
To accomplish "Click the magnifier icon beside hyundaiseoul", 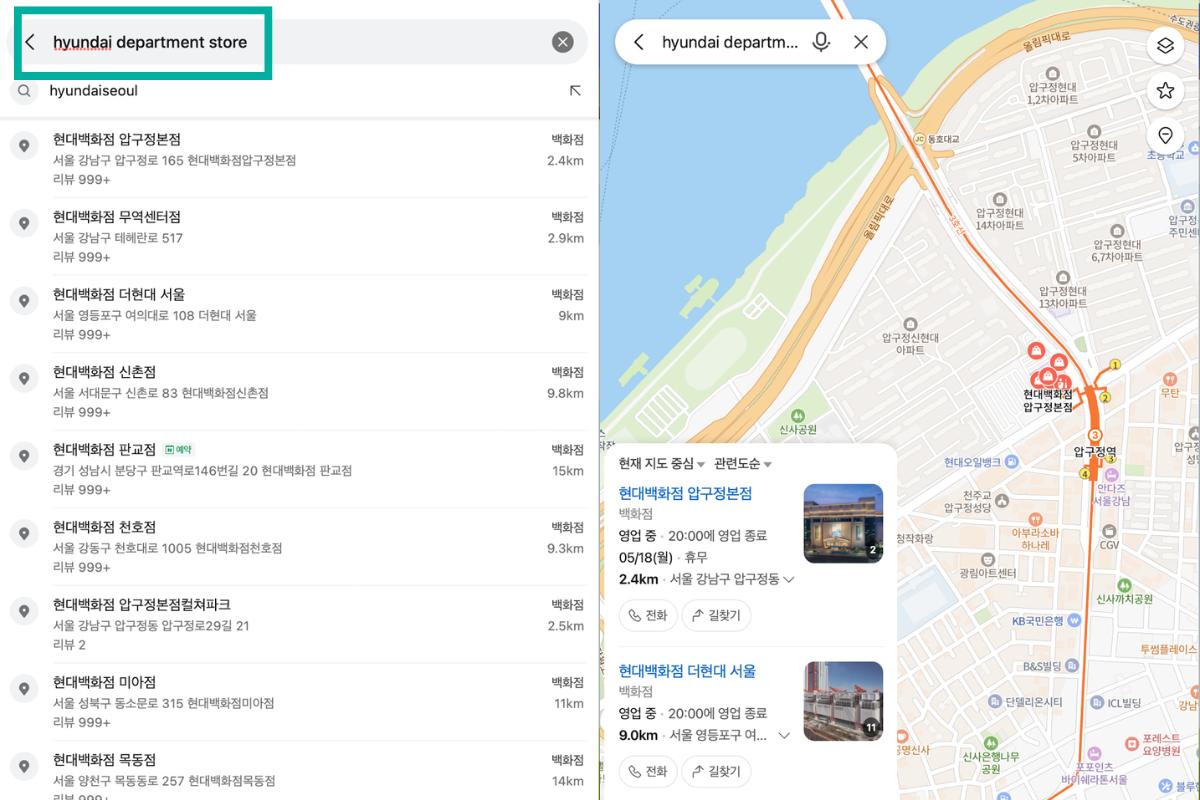I will coord(24,91).
